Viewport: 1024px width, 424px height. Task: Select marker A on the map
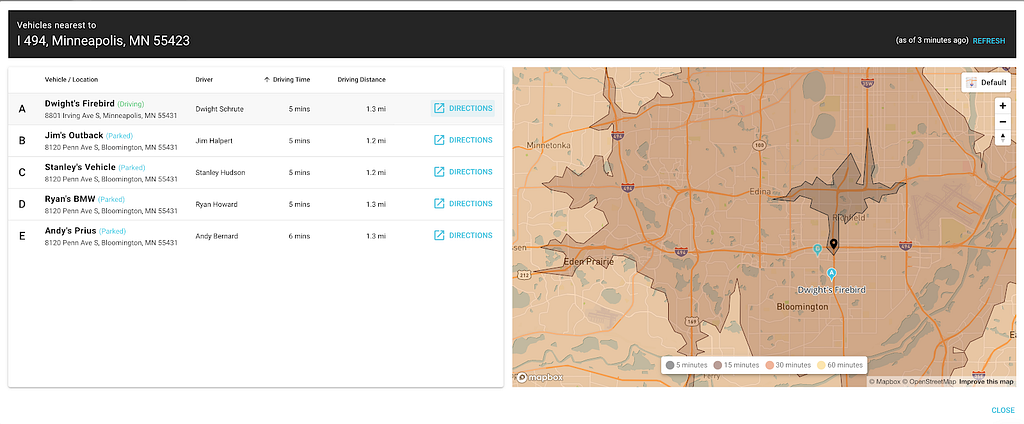[x=831, y=274]
